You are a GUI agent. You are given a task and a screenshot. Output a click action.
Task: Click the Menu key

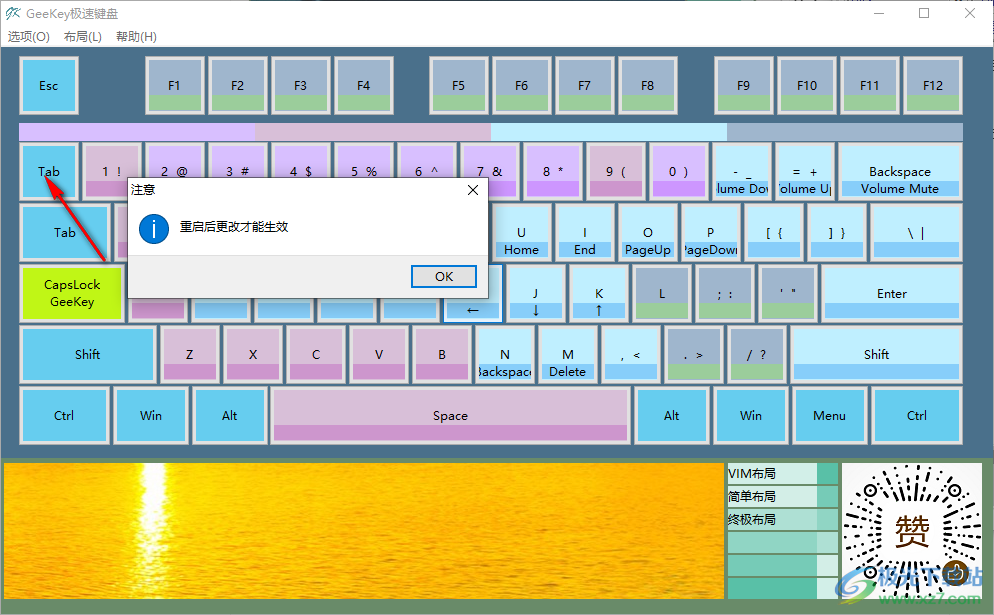click(829, 415)
